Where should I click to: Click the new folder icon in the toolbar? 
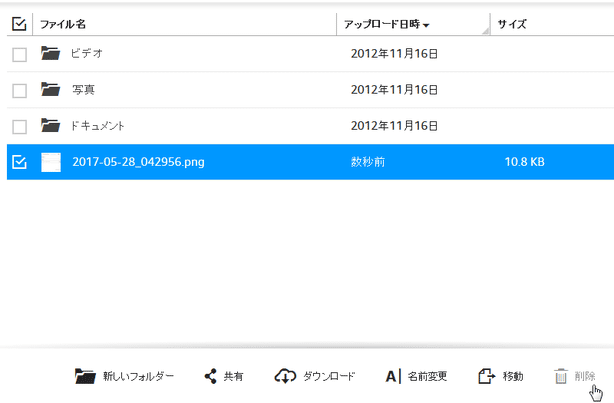tap(85, 376)
